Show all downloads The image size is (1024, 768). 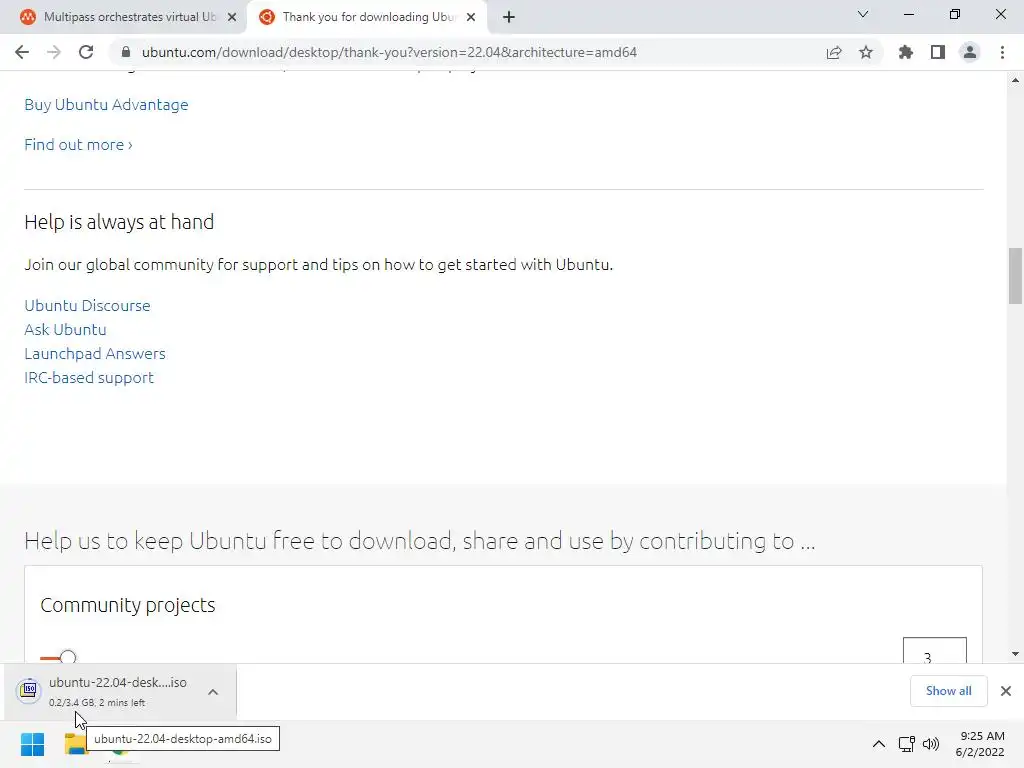(x=948, y=691)
